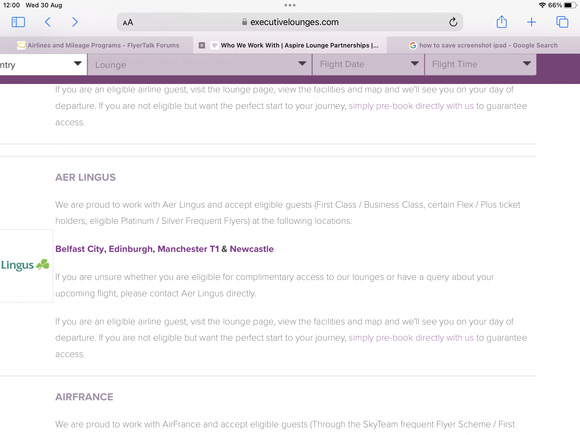Tap the three dots multitasking control
This screenshot has width=580, height=435.
[x=290, y=5]
